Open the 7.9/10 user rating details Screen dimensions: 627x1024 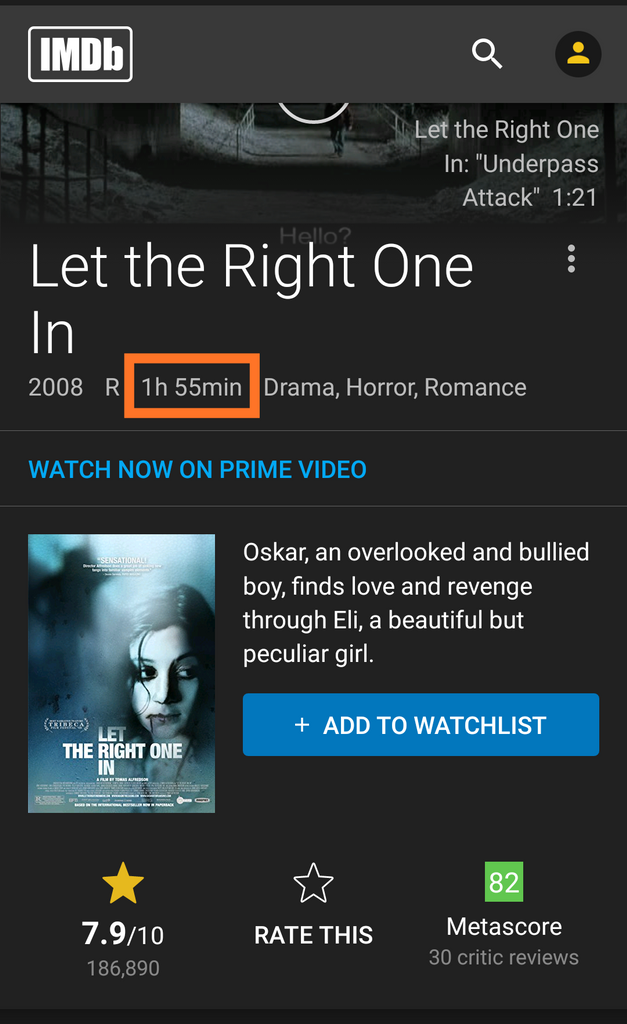coord(123,934)
